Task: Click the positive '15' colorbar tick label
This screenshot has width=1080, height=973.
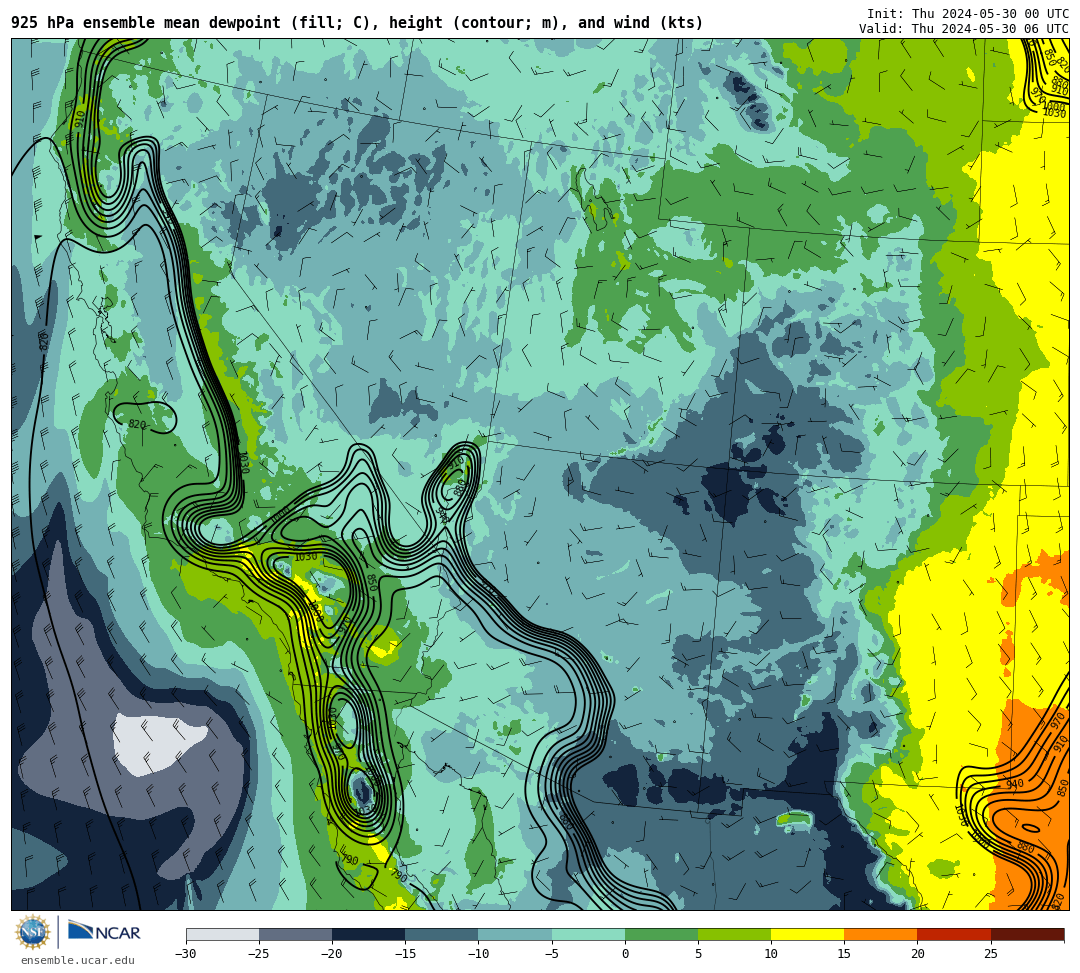Action: [x=844, y=954]
